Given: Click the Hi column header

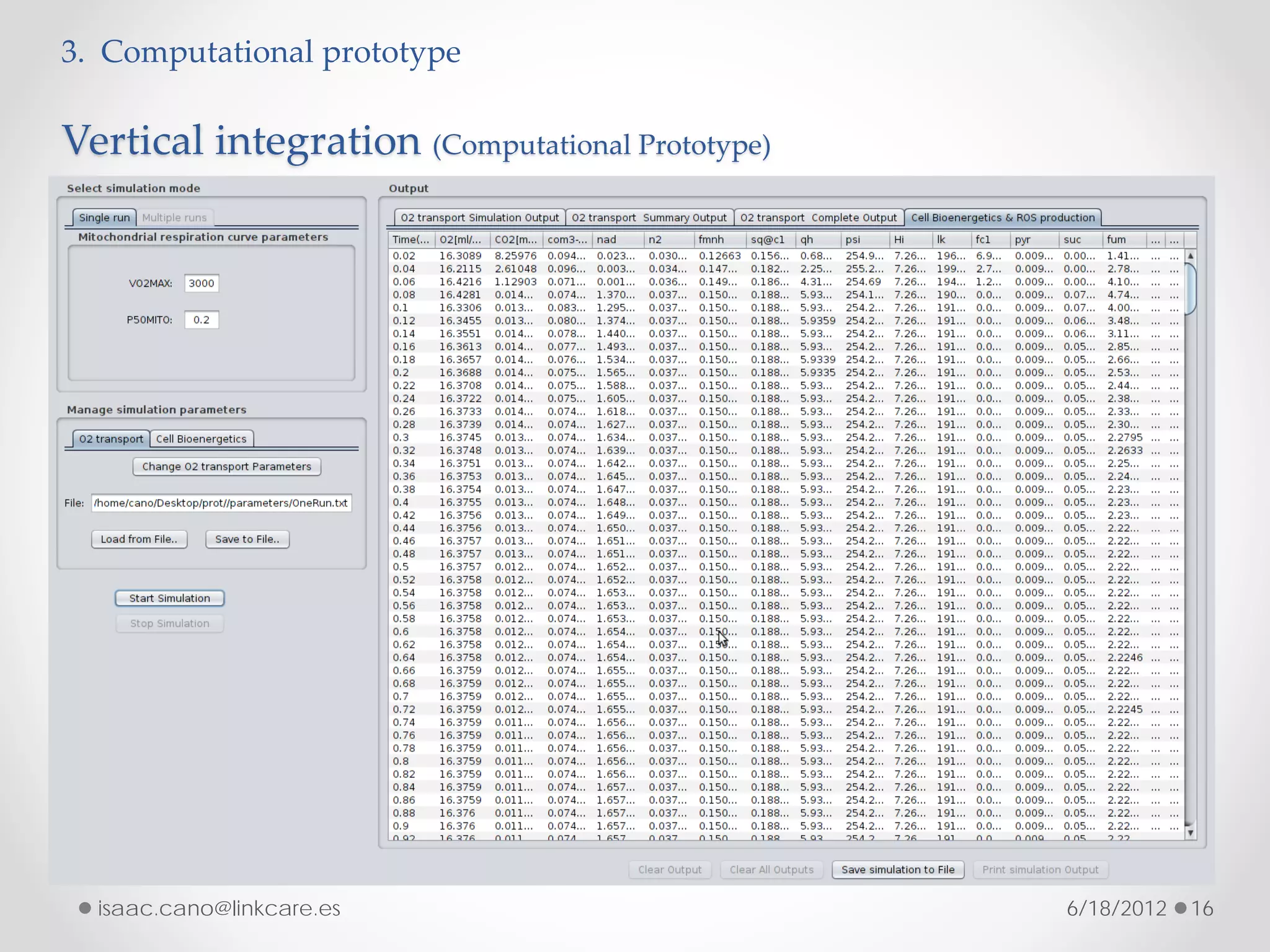Looking at the screenshot, I should [911, 240].
